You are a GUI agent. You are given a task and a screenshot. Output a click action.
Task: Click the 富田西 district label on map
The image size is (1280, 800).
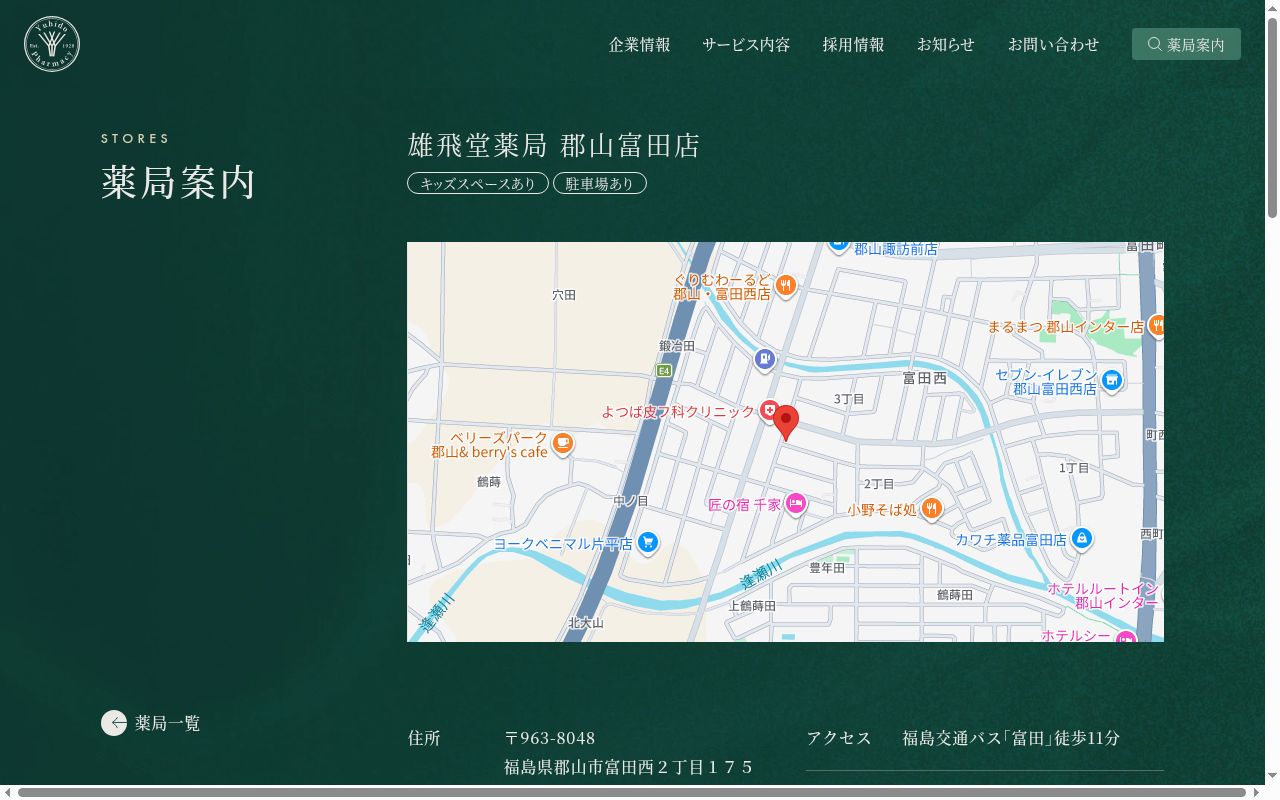point(924,378)
